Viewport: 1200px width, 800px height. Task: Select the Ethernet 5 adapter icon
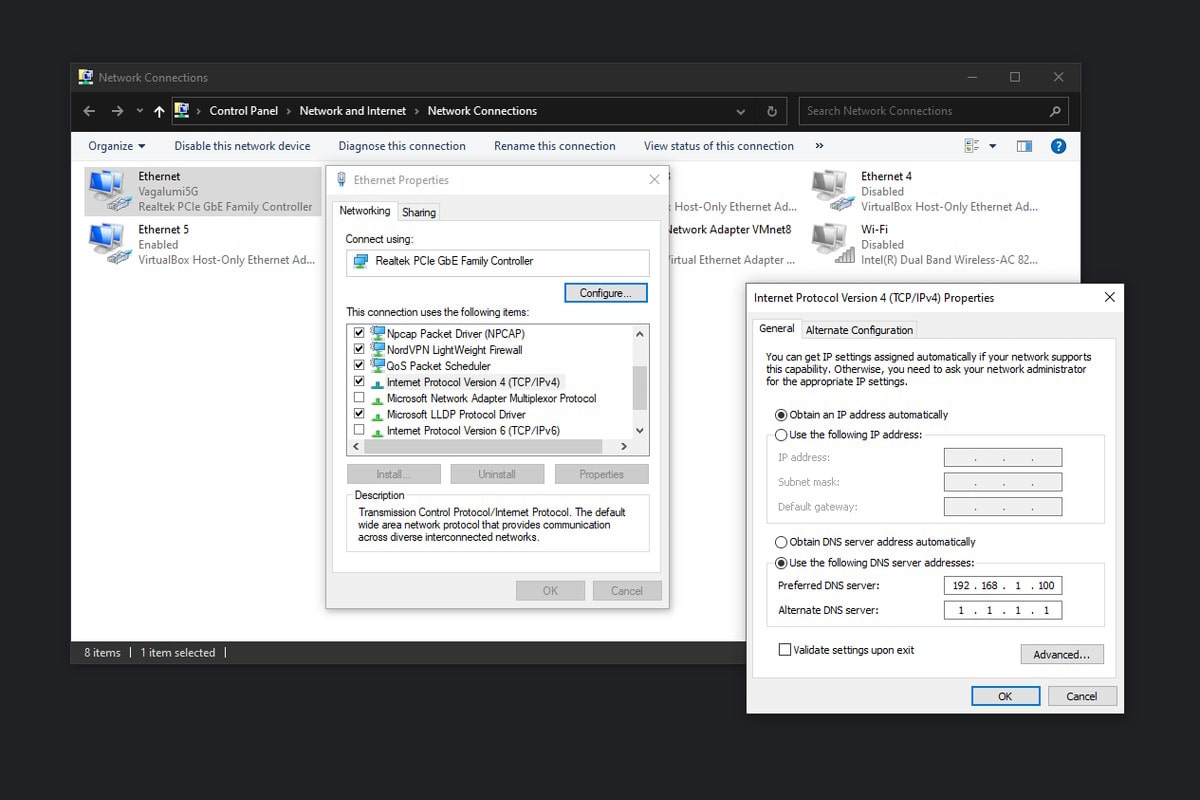tap(108, 243)
